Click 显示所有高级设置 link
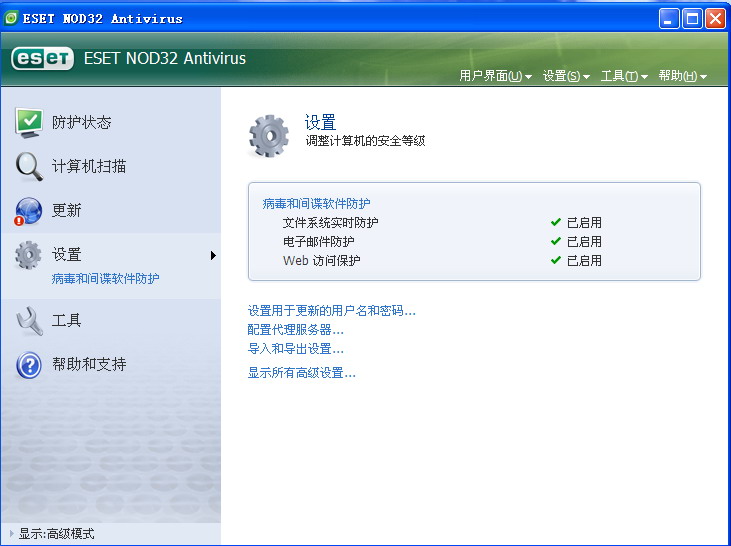This screenshot has width=731, height=546. pos(302,373)
